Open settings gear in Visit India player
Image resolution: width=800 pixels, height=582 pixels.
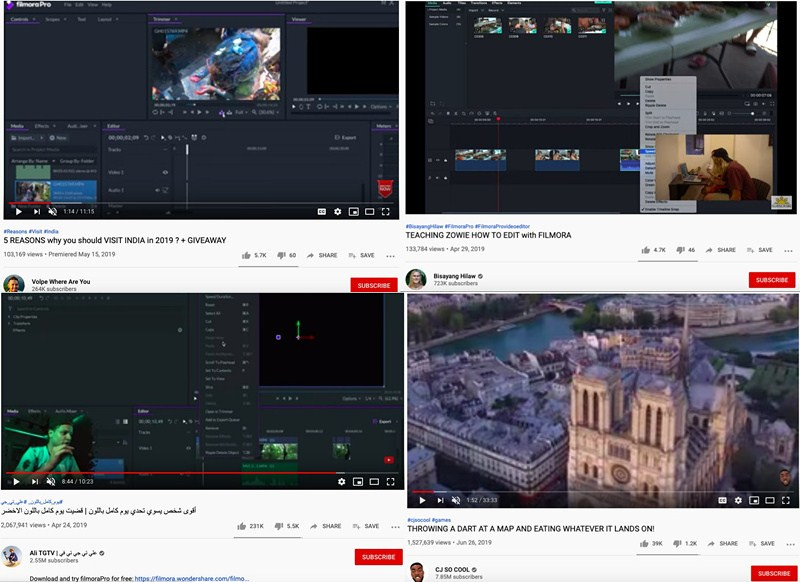coord(338,211)
